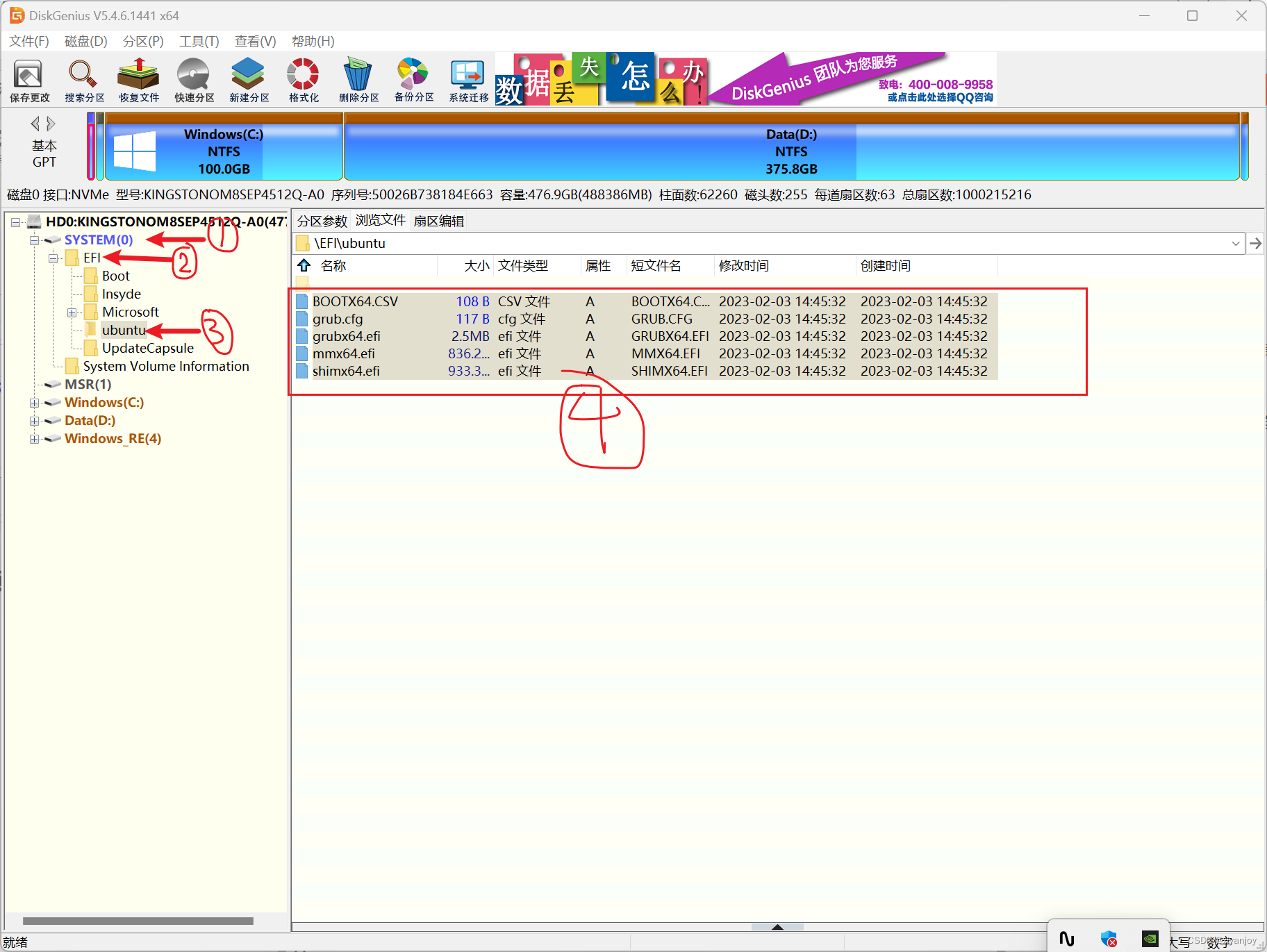This screenshot has width=1267, height=952.
Task: Open the 查看(V) View menu
Action: click(255, 41)
